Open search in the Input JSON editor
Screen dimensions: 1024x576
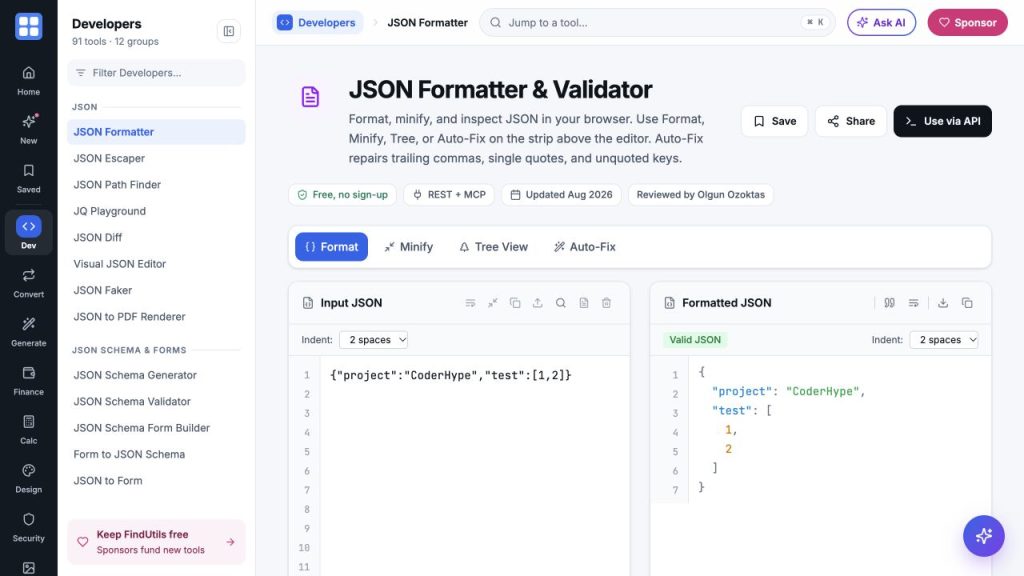(561, 303)
